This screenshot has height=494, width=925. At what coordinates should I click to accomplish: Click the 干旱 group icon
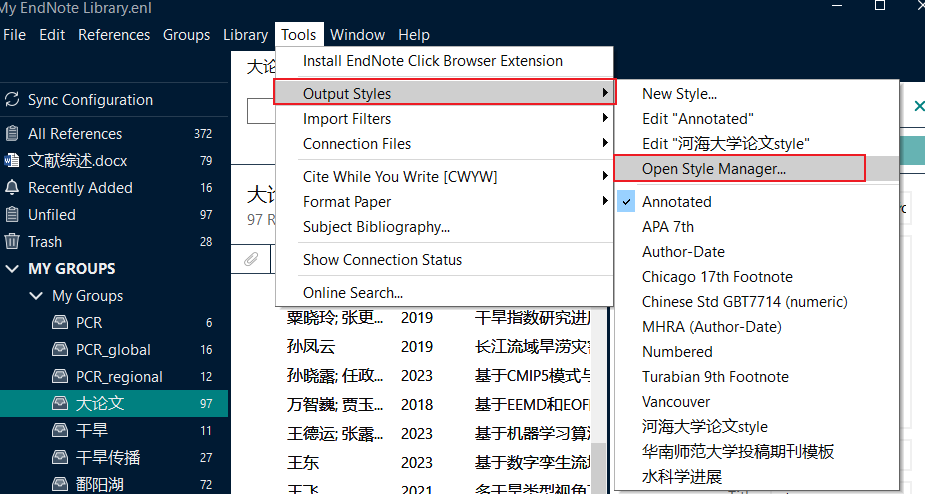point(60,430)
